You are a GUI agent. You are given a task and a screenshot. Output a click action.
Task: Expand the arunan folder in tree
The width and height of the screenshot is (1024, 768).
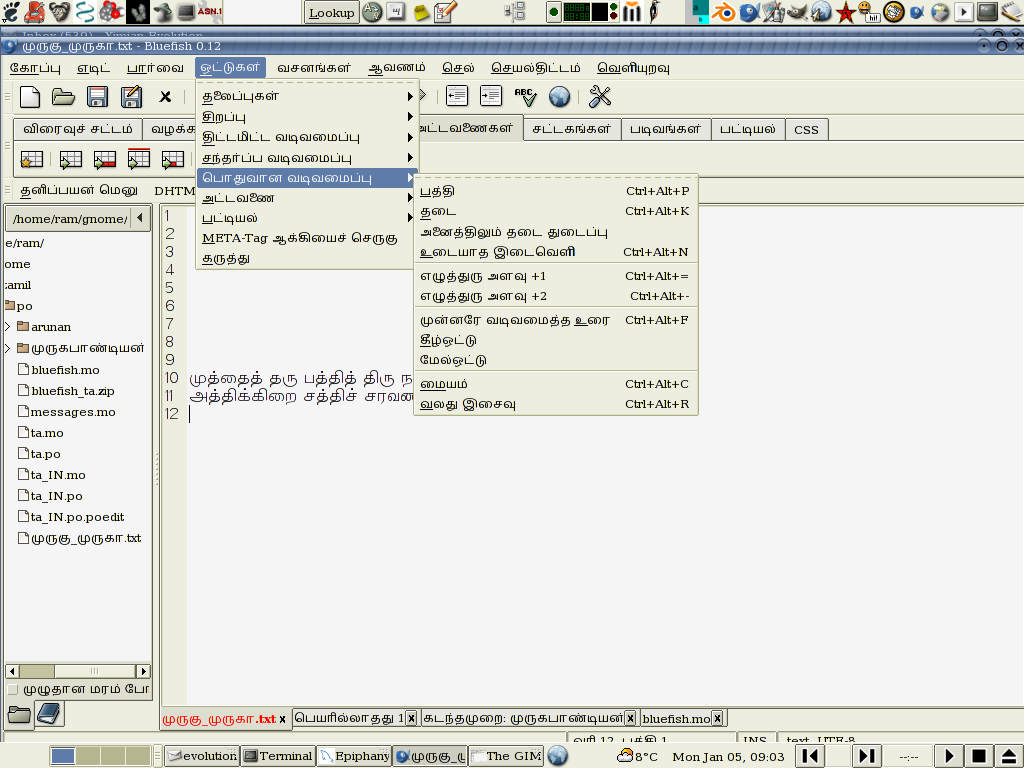point(8,327)
